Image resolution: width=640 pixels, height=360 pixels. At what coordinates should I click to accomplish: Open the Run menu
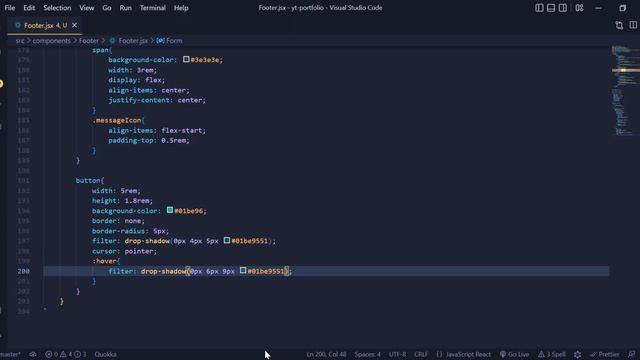tap(125, 8)
